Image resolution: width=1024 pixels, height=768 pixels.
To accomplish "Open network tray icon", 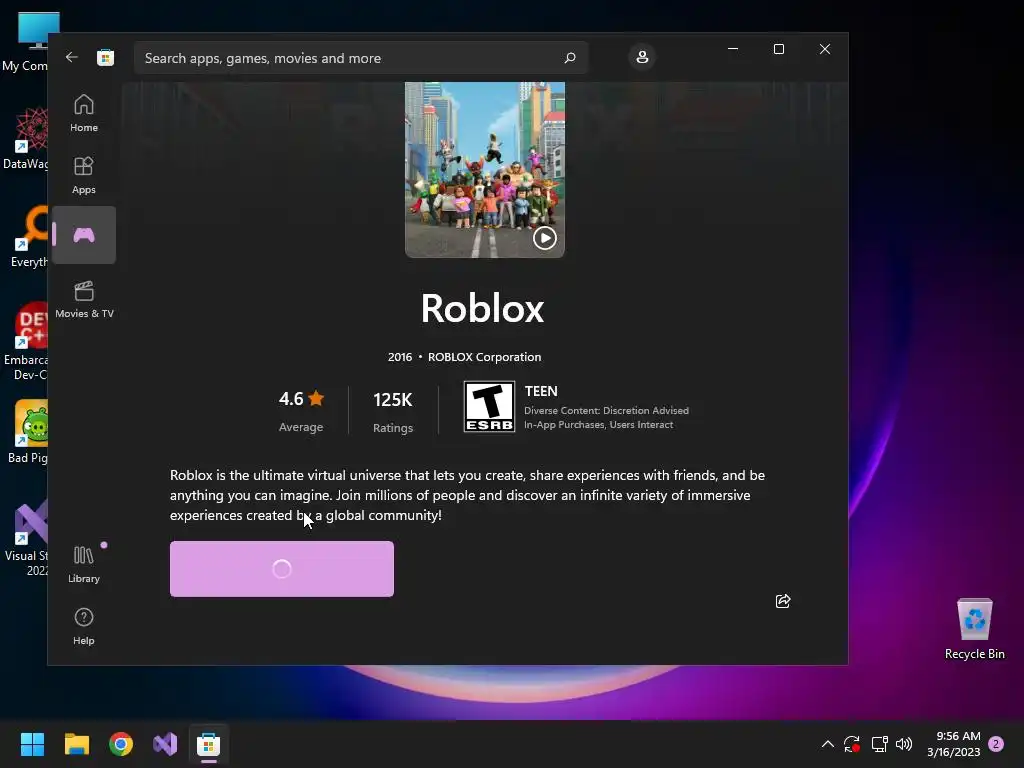I will pos(879,744).
